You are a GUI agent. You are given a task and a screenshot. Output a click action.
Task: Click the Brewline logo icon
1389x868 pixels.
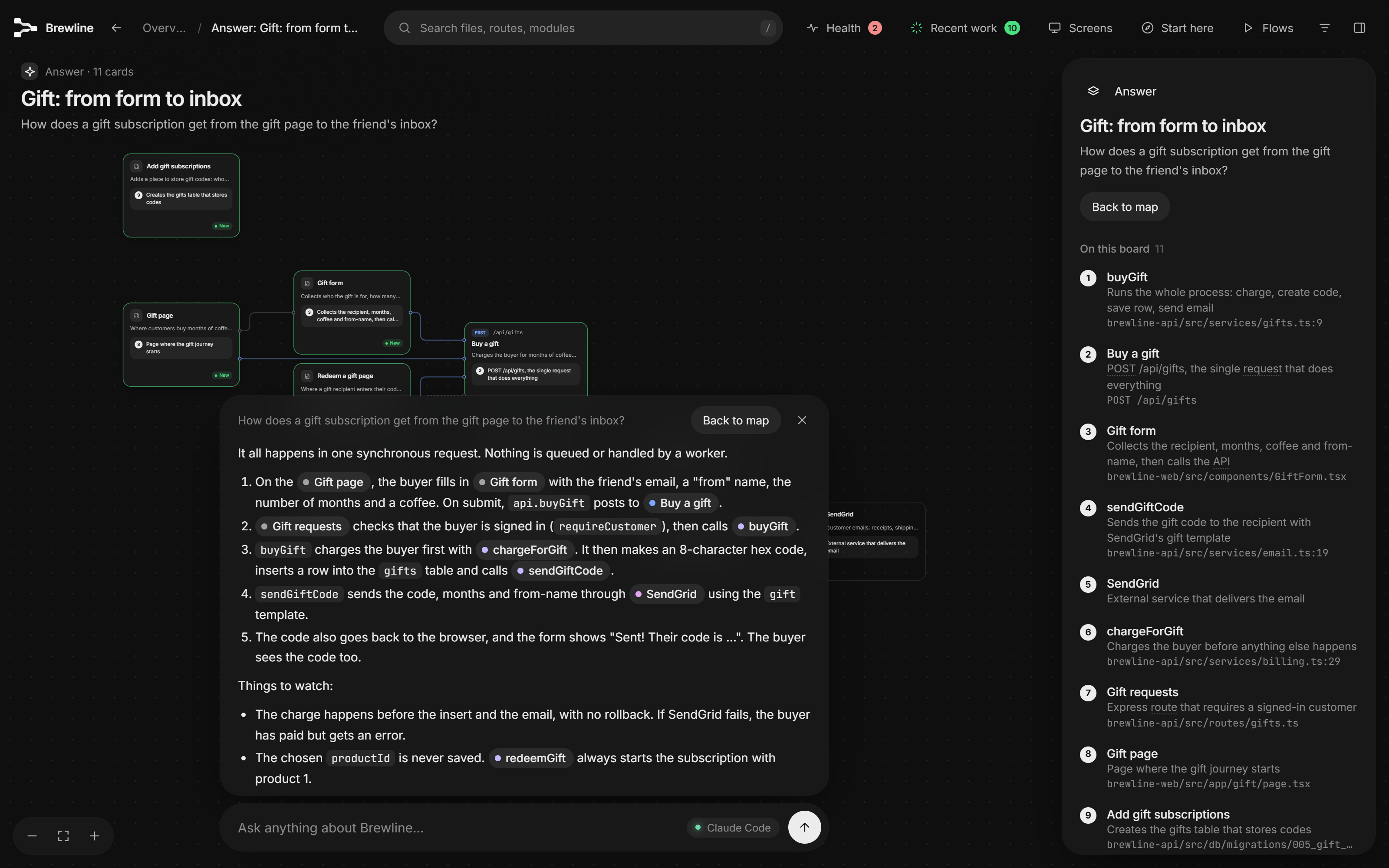(25, 27)
